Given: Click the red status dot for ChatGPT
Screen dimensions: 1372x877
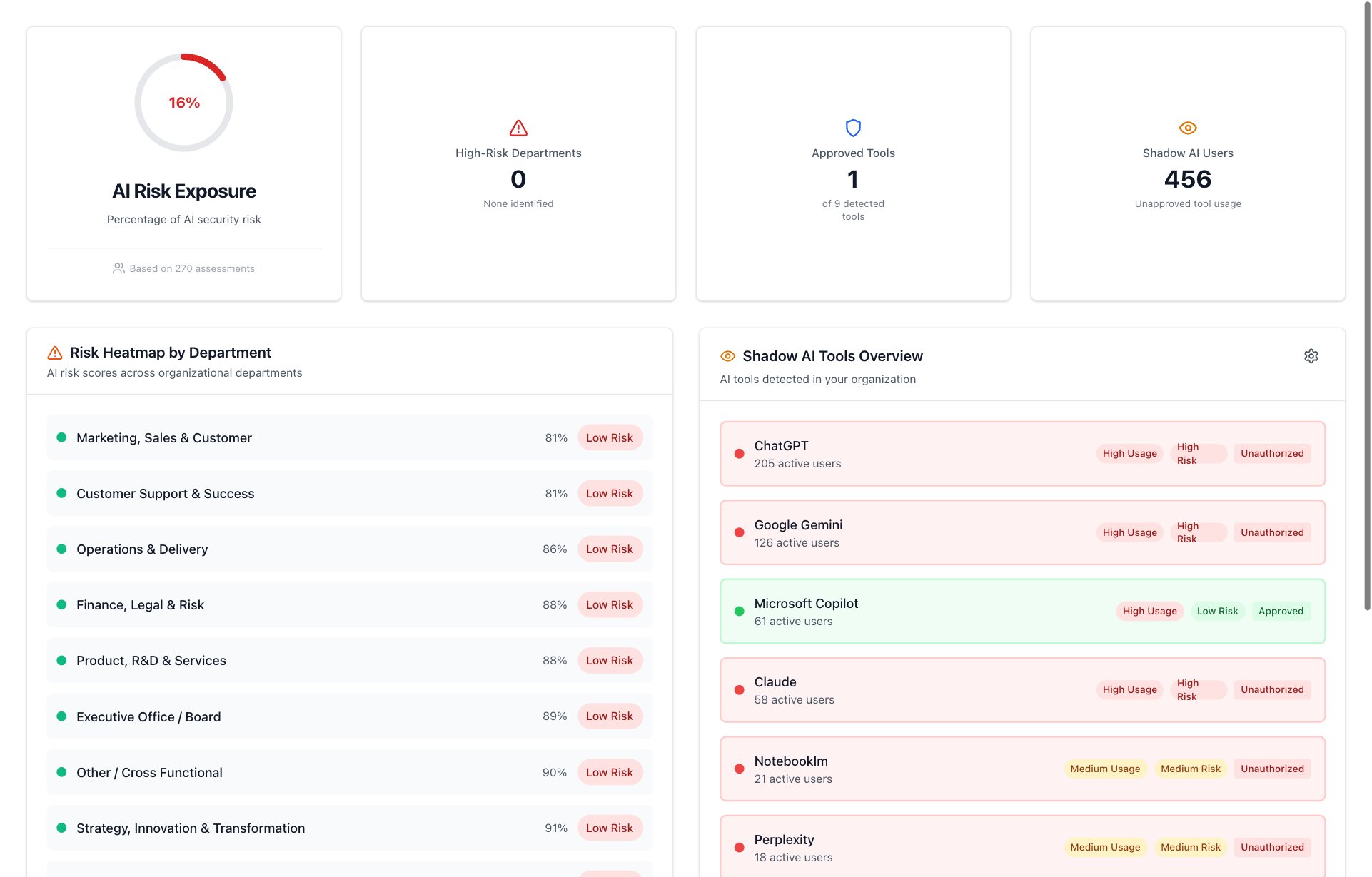Looking at the screenshot, I should pos(739,454).
